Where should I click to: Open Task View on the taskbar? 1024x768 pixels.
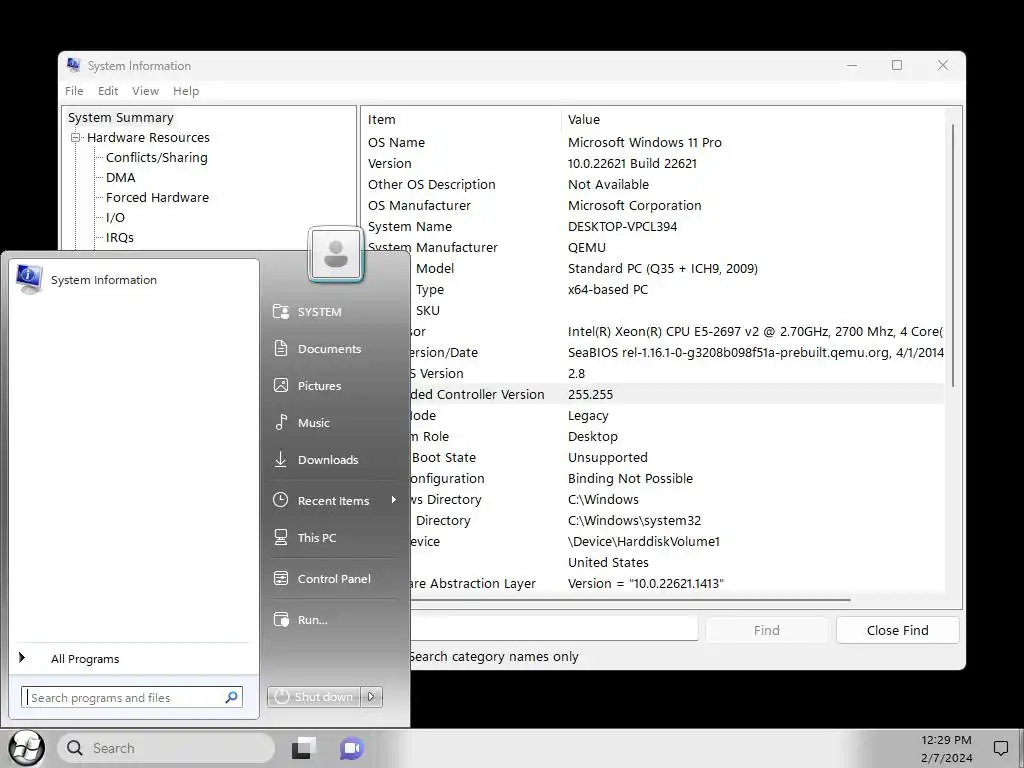(304, 748)
